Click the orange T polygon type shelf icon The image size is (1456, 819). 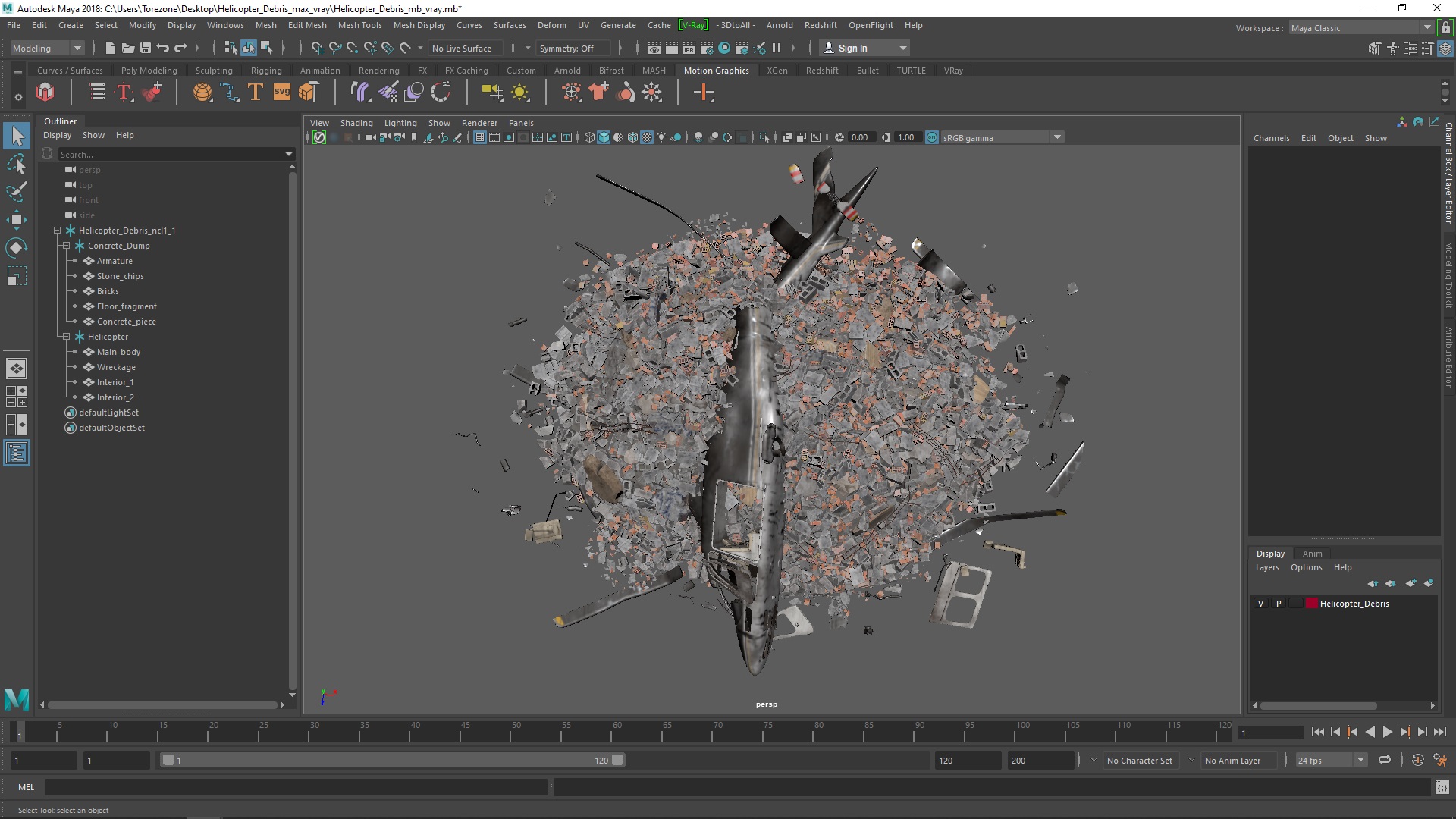coord(256,93)
